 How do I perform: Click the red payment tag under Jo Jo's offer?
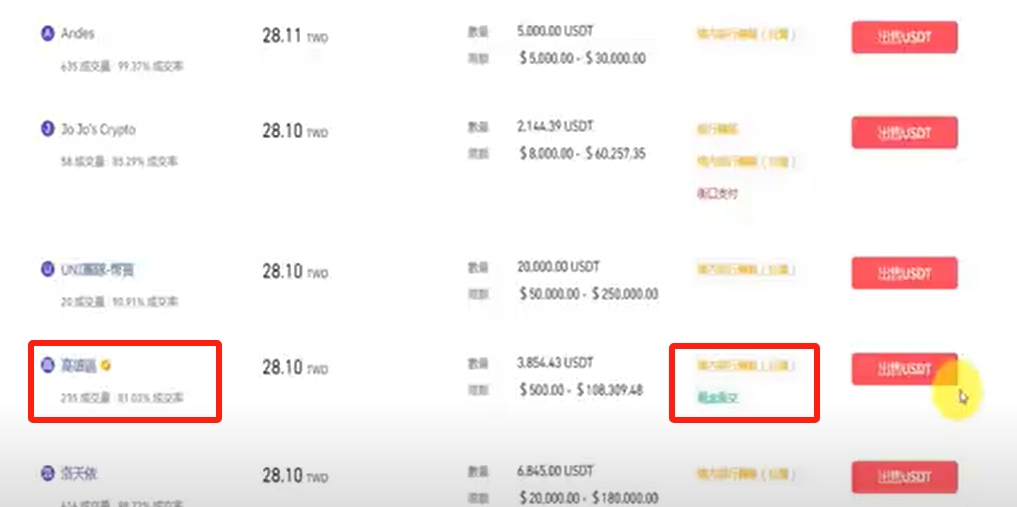tap(717, 193)
